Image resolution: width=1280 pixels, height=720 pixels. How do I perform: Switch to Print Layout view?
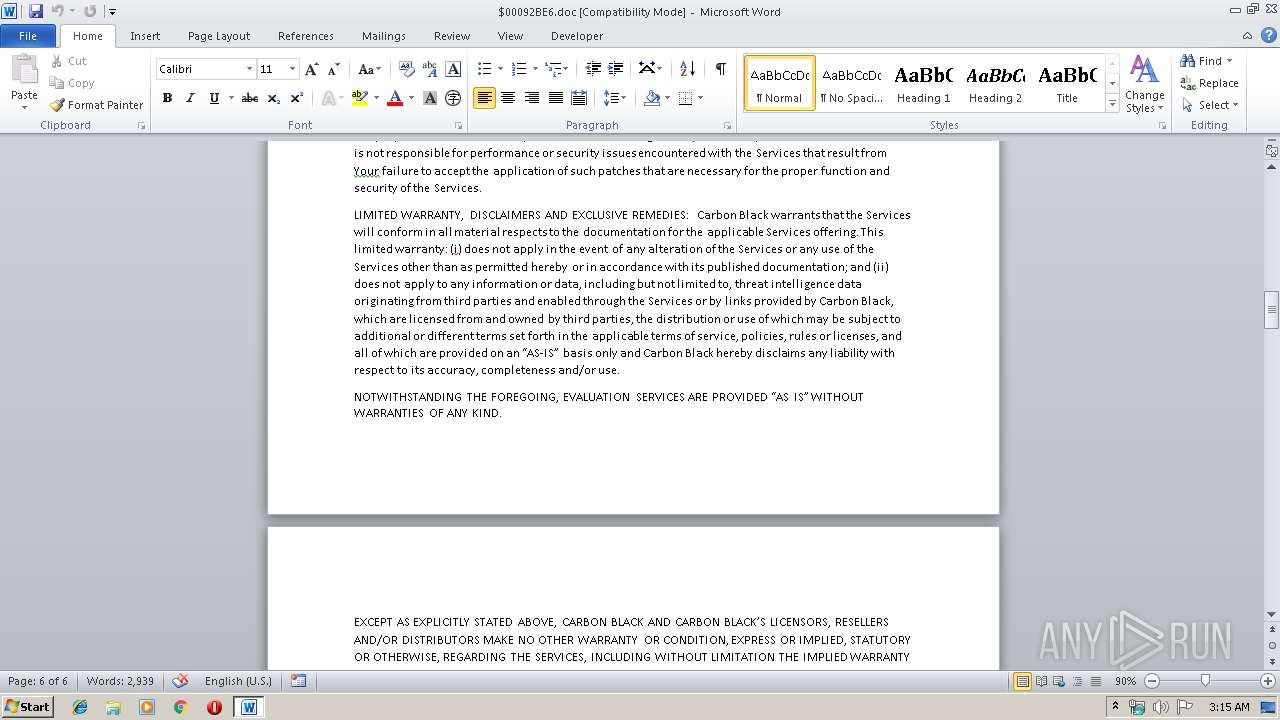1022,681
